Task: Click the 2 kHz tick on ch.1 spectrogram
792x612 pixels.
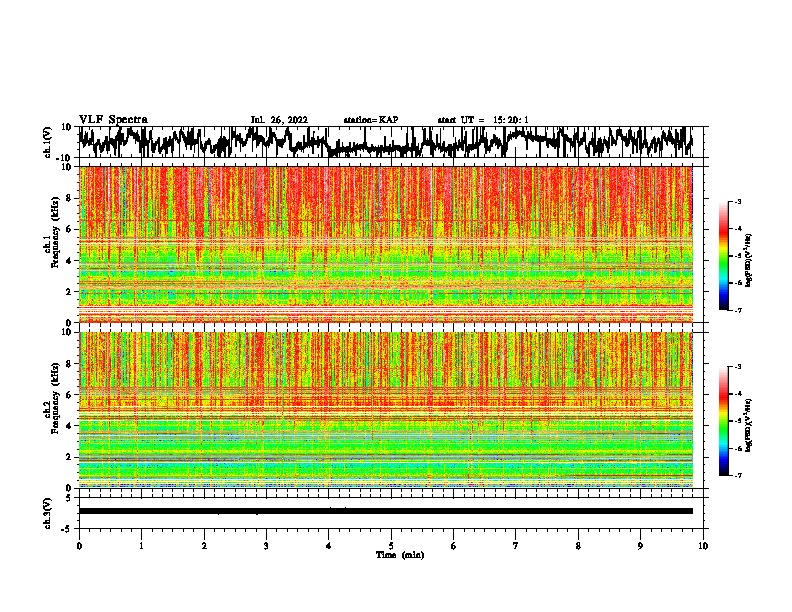Action: pos(69,292)
